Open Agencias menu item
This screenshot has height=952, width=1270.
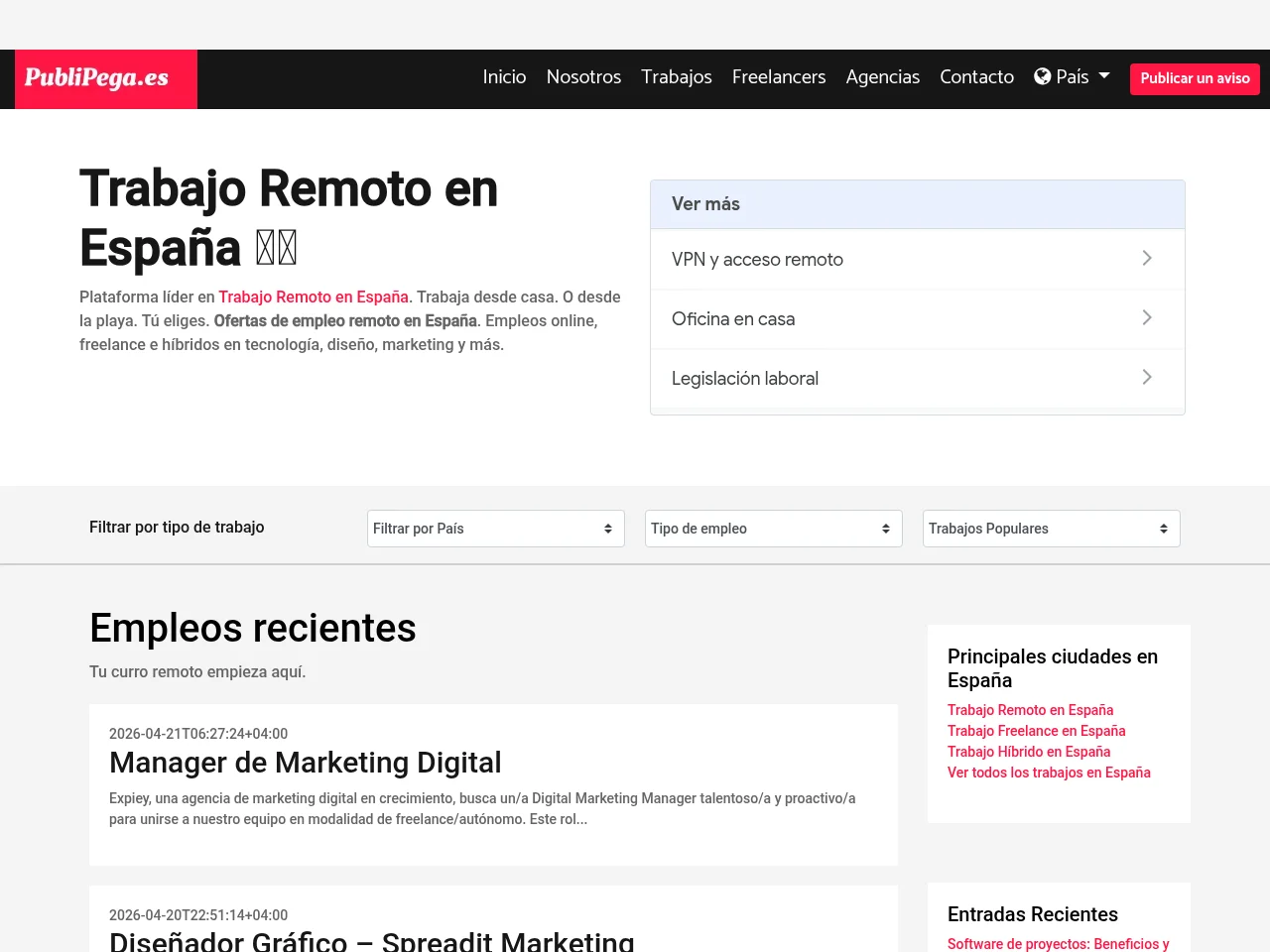coord(883,76)
